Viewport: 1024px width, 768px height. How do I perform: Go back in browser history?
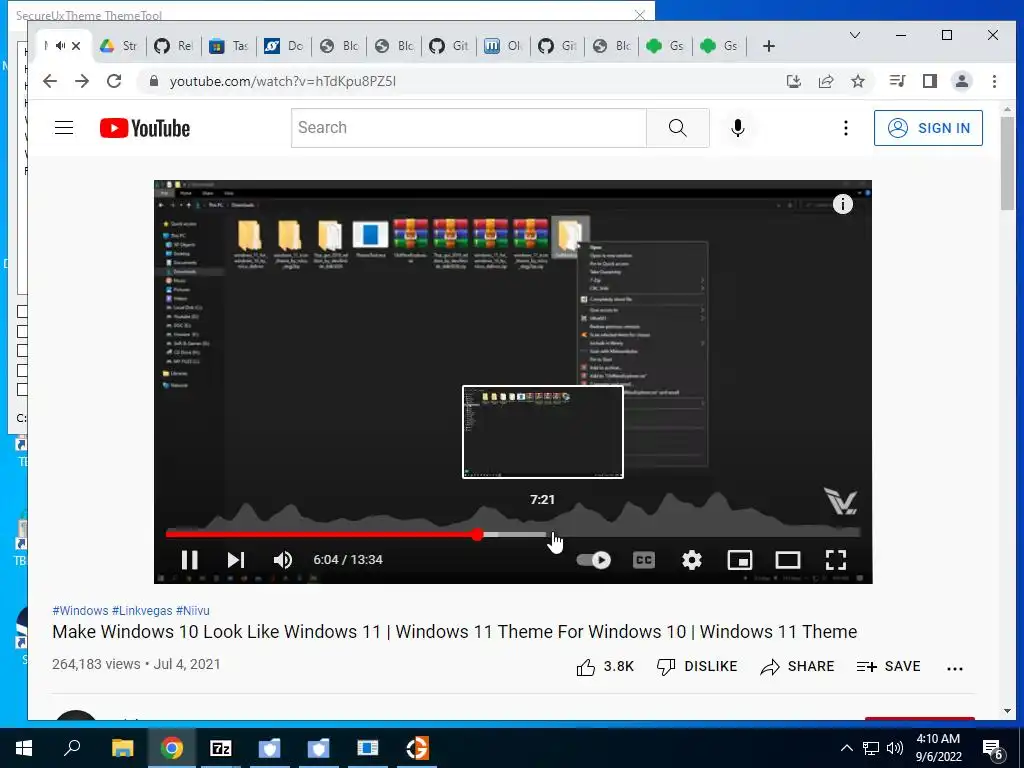50,81
